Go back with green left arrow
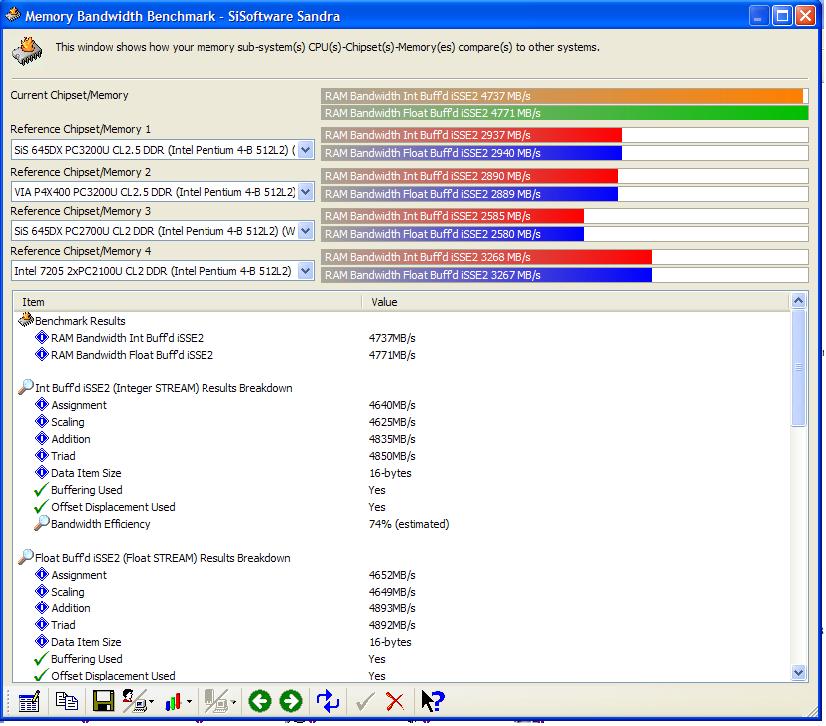Viewport: 826px width, 726px height. coord(259,701)
